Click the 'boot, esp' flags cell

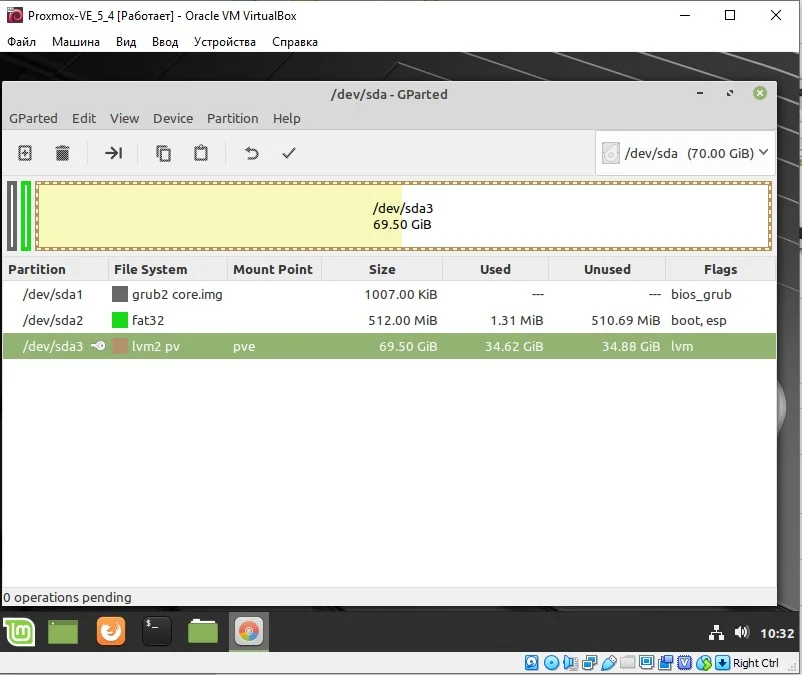[699, 321]
